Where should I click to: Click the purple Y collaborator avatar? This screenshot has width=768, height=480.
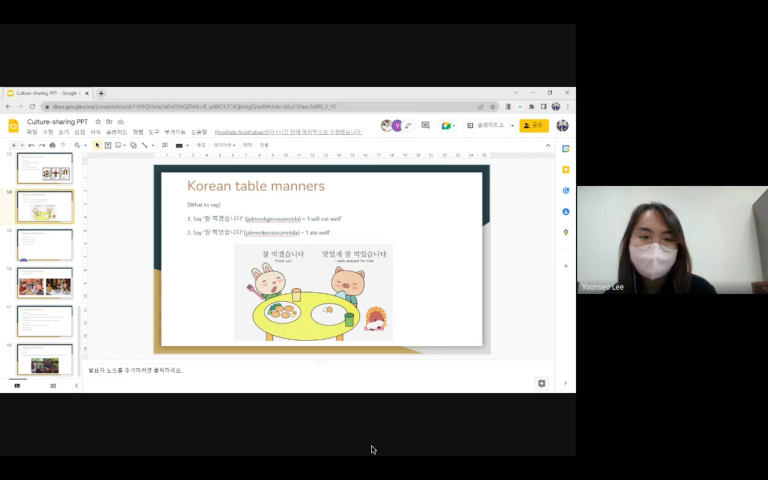pos(397,126)
